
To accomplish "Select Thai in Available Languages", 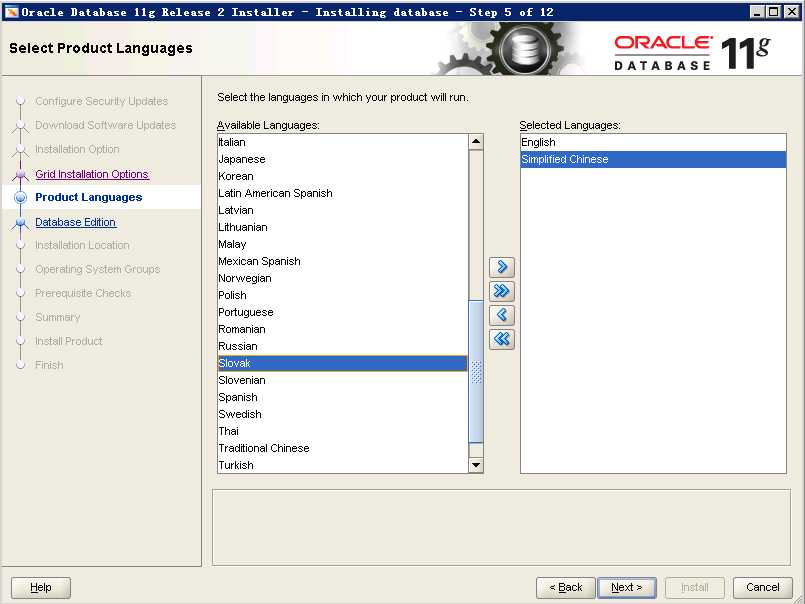I will tap(342, 431).
